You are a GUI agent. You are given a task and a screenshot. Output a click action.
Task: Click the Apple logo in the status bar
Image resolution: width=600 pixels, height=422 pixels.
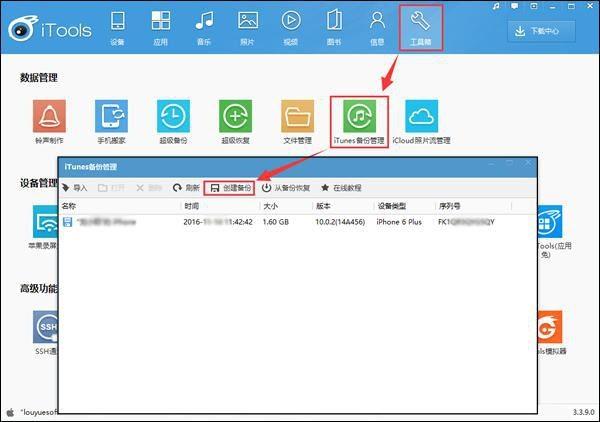[x=10, y=412]
